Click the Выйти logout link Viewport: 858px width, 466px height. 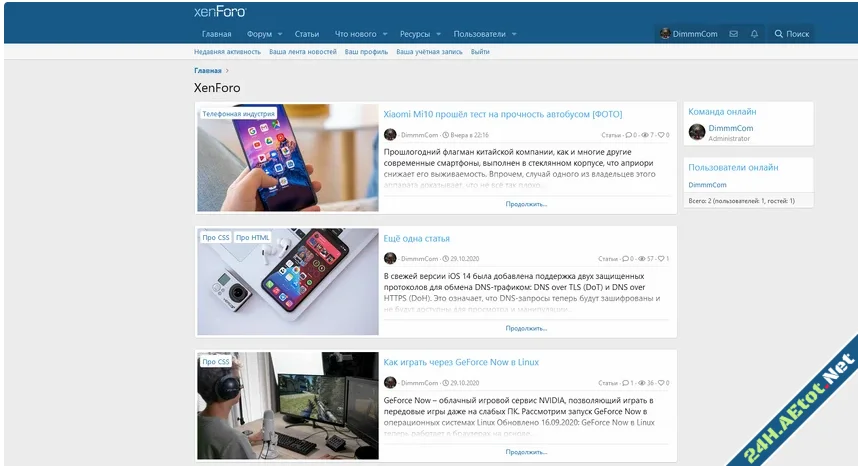point(480,51)
